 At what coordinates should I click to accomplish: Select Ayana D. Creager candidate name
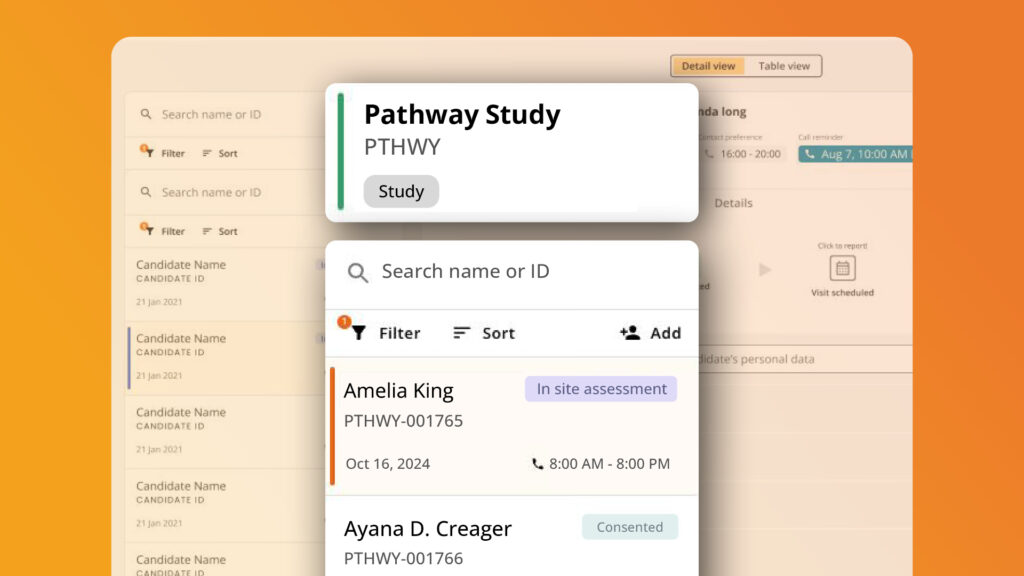pyautogui.click(x=428, y=528)
